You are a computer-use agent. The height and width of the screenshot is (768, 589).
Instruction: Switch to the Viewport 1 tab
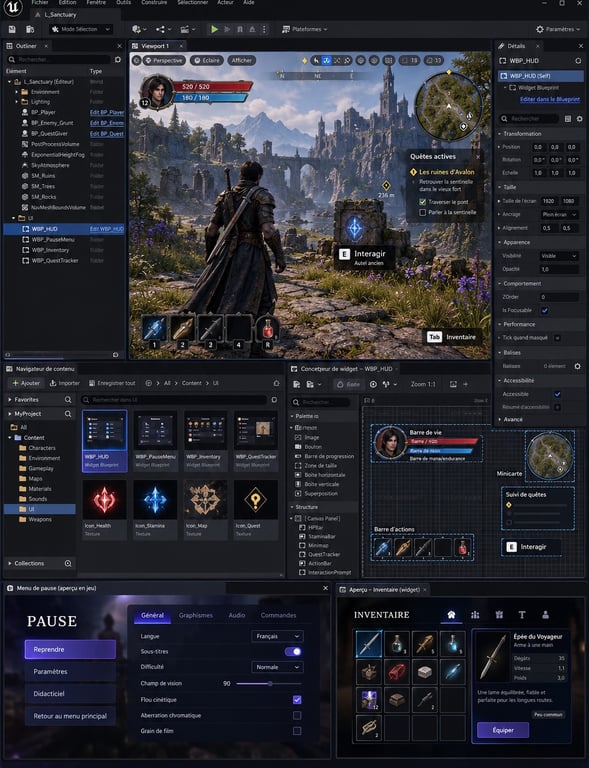point(155,46)
